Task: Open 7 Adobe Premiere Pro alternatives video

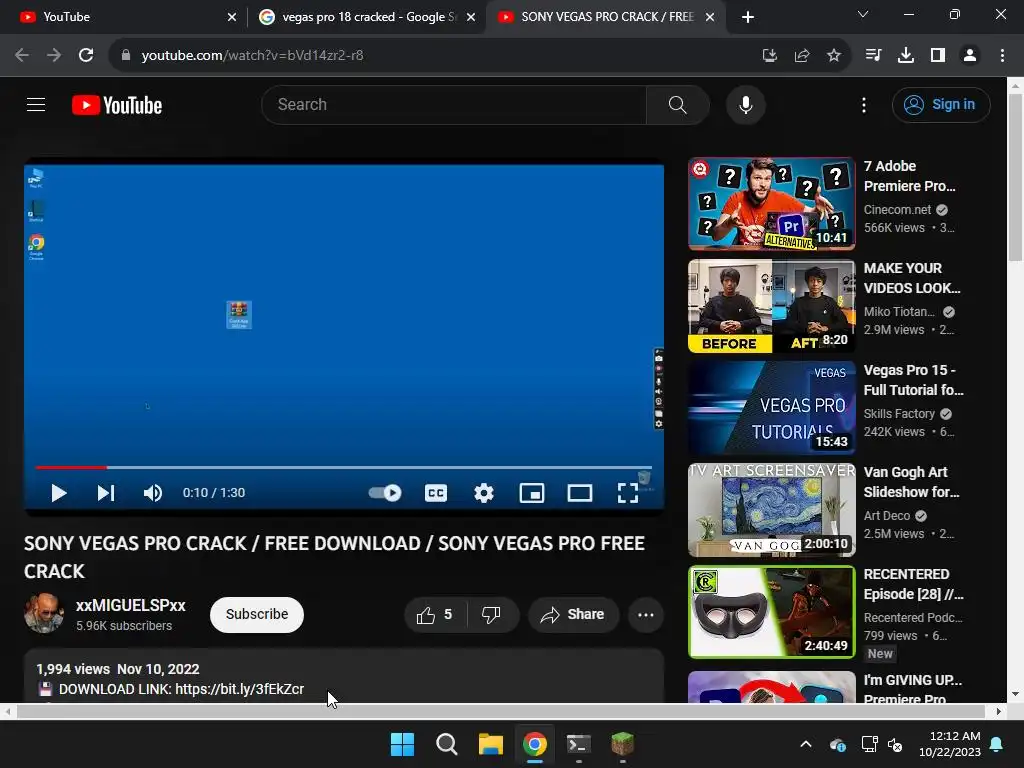Action: pos(771,204)
